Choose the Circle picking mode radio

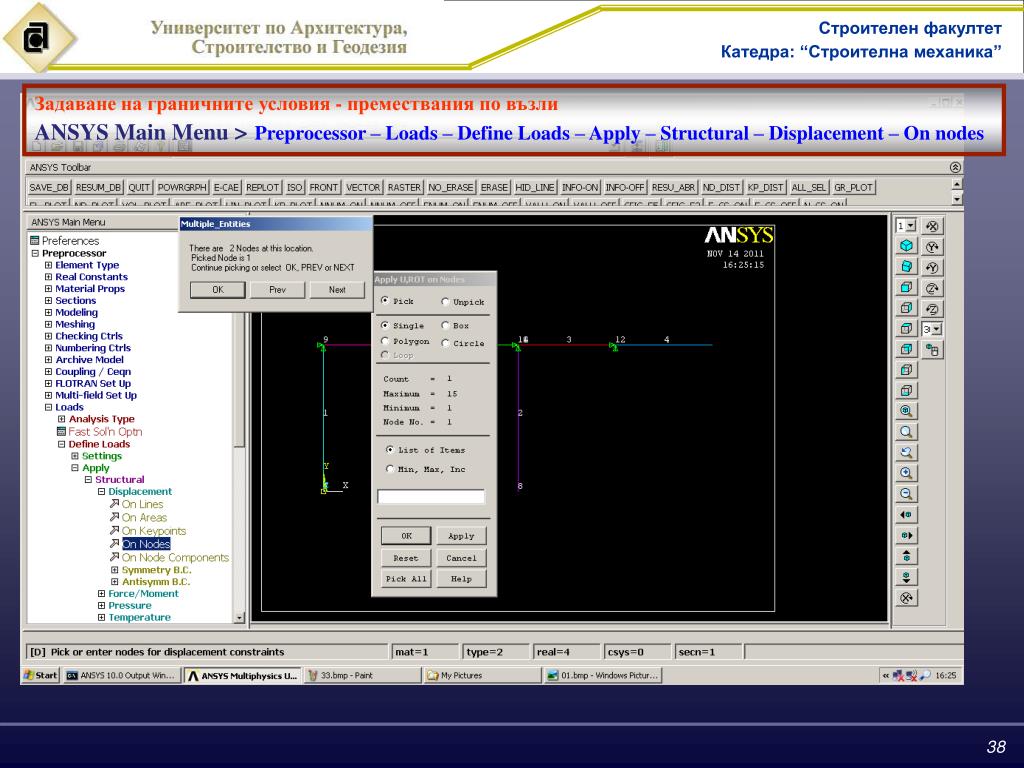(x=445, y=342)
